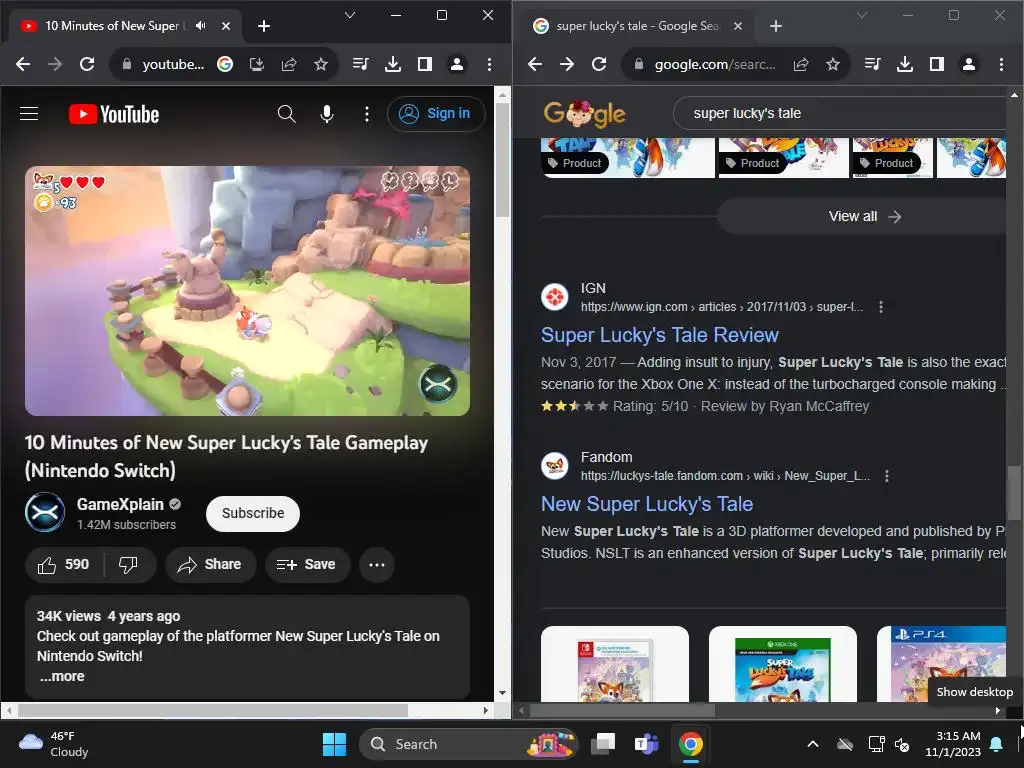Open downloads in YouTube window
Screen dimensions: 1024x768
[x=392, y=64]
